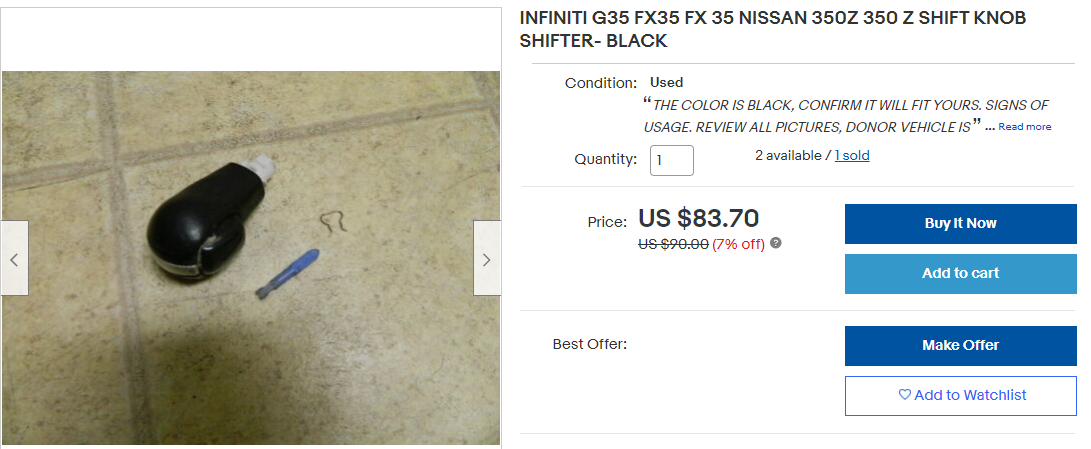Show the previous product image
1091x449 pixels.
(14, 259)
